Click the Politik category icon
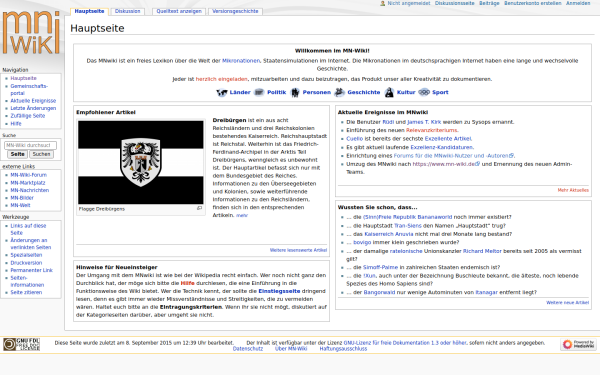This screenshot has width=600, height=375. coord(259,92)
